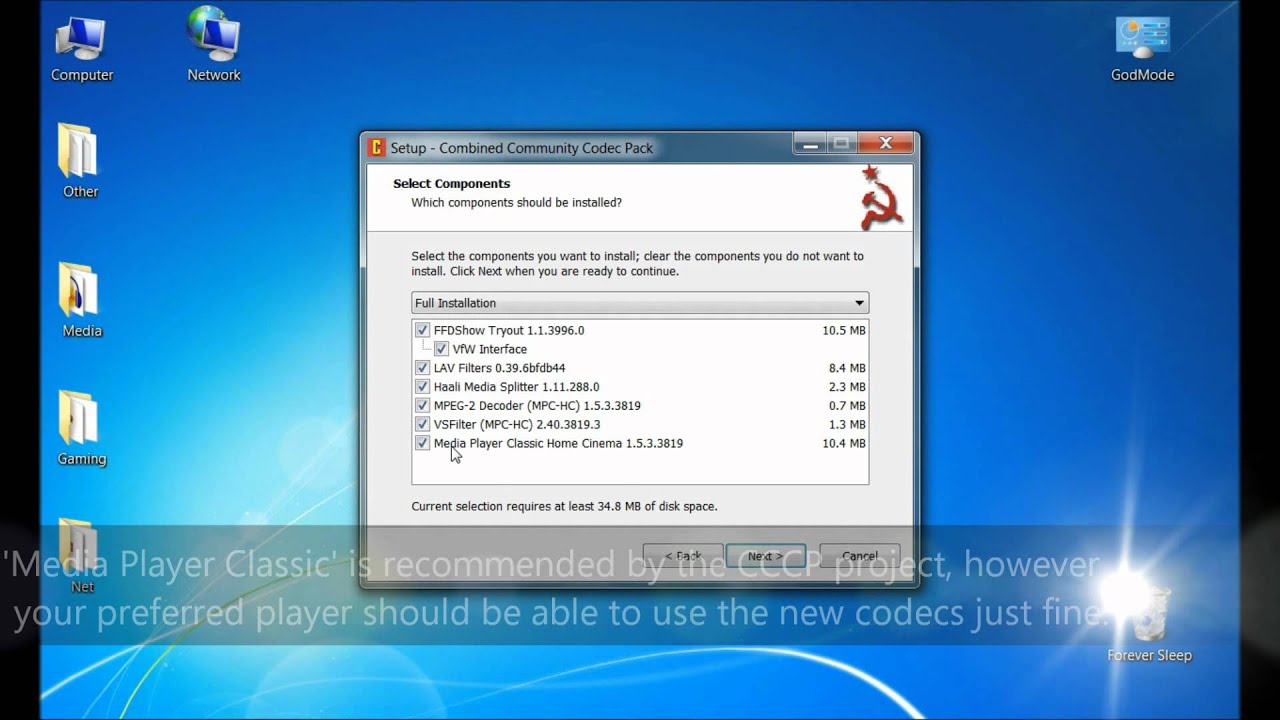Open the Full Installation type dropdown

coord(640,303)
